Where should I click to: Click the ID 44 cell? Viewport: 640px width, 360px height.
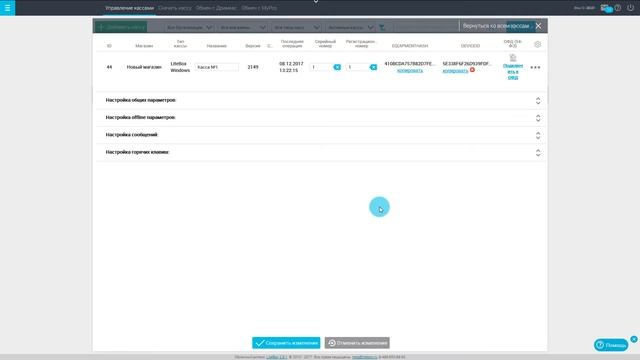(109, 67)
